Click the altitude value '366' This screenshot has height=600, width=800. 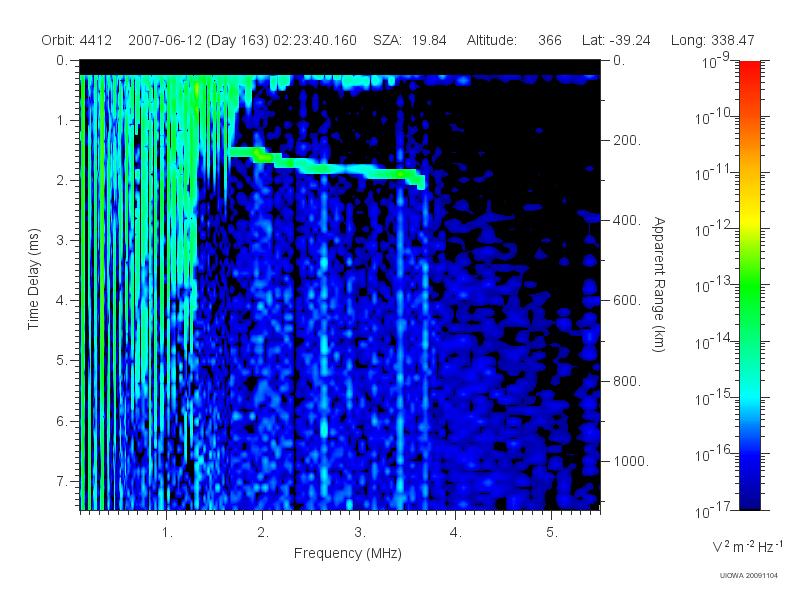click(x=549, y=40)
